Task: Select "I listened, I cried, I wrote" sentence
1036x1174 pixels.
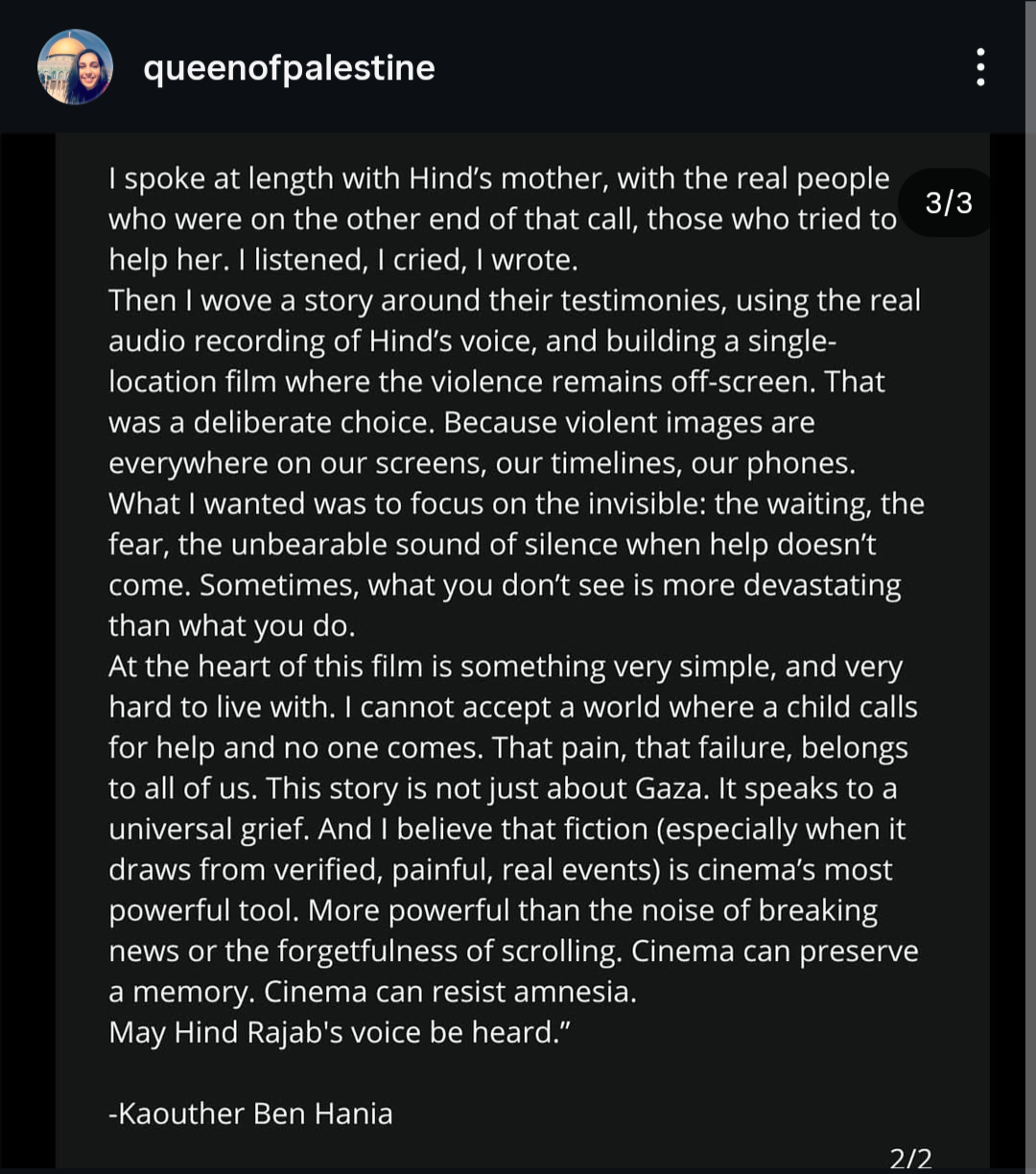Action: pos(401,260)
